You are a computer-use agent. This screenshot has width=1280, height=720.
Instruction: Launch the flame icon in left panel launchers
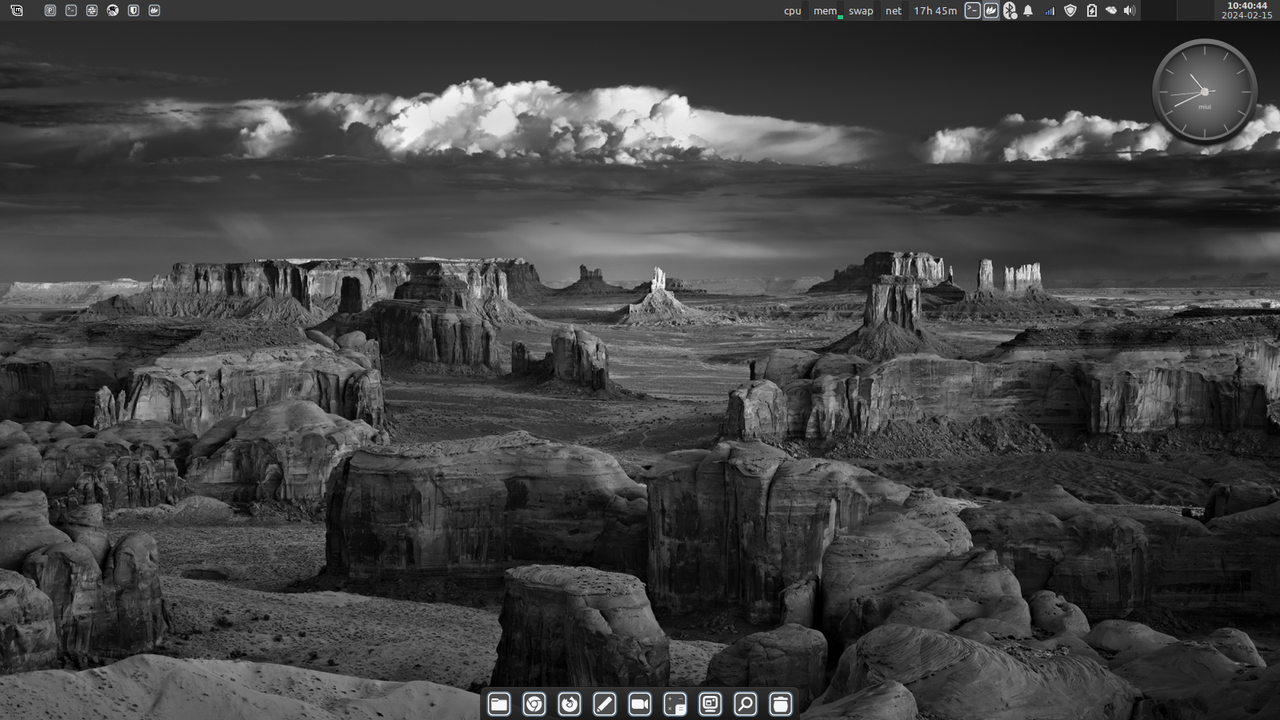pyautogui.click(x=154, y=10)
